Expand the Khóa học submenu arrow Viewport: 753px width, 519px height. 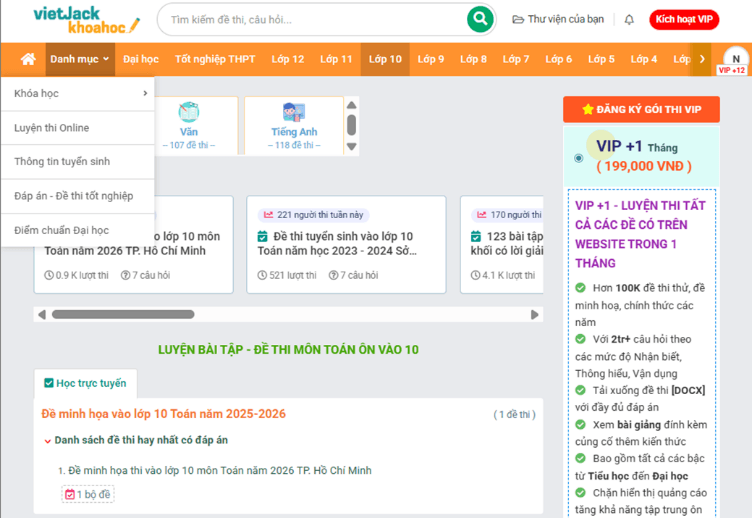click(145, 94)
